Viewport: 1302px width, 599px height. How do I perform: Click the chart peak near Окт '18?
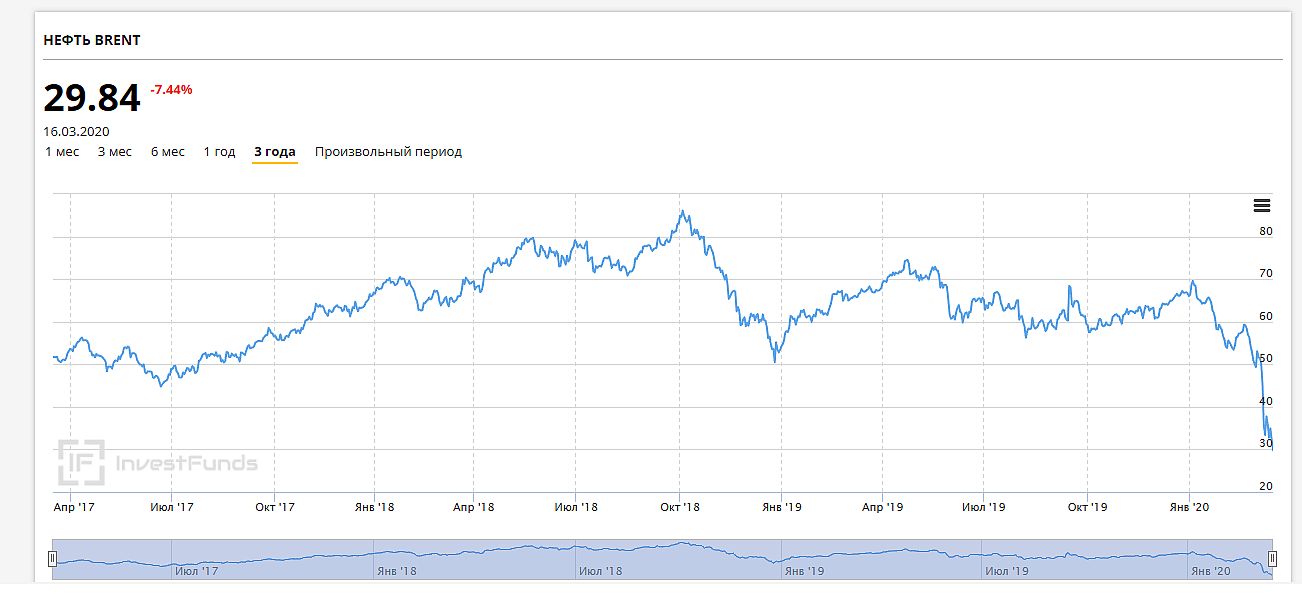point(682,212)
